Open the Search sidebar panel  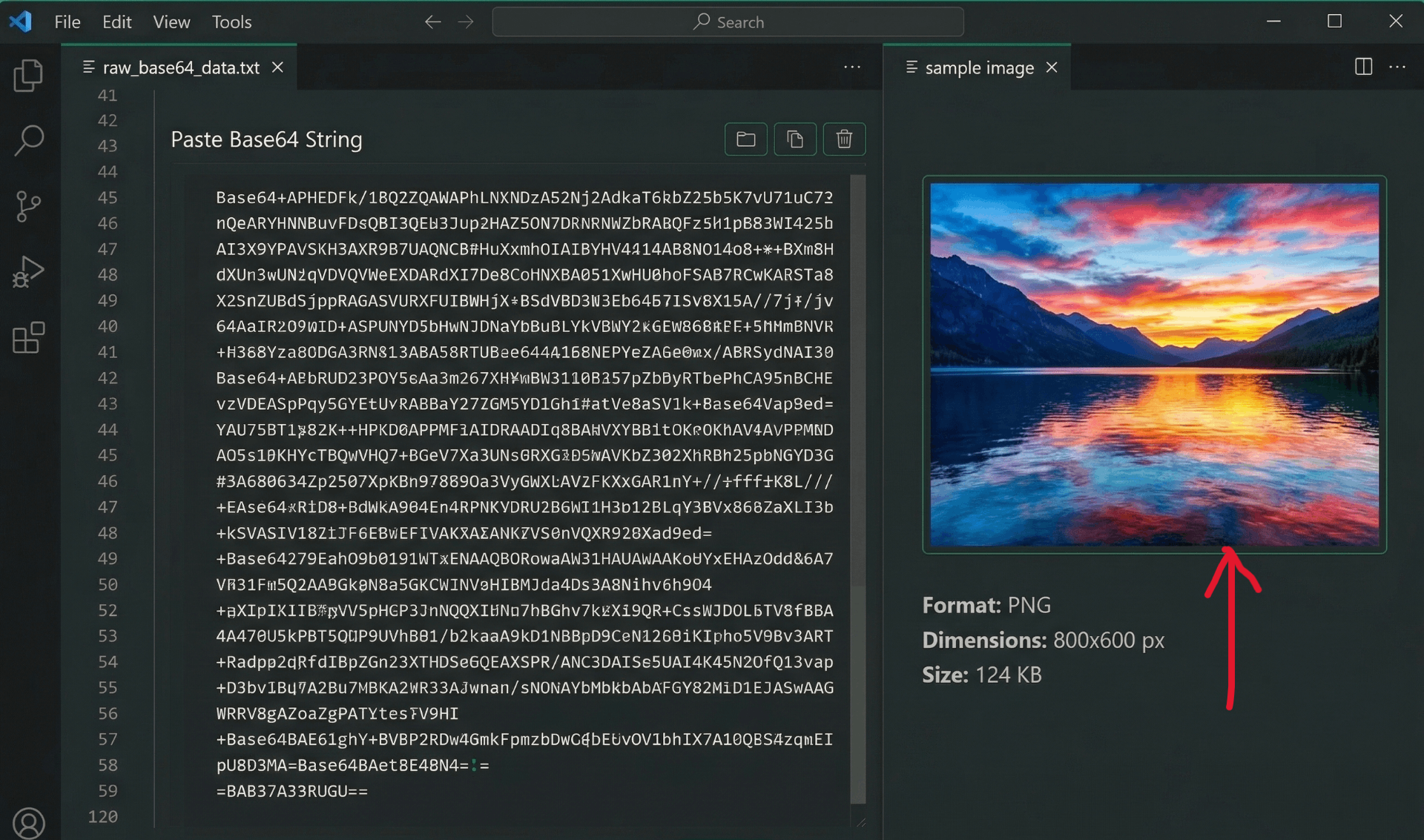[28, 140]
